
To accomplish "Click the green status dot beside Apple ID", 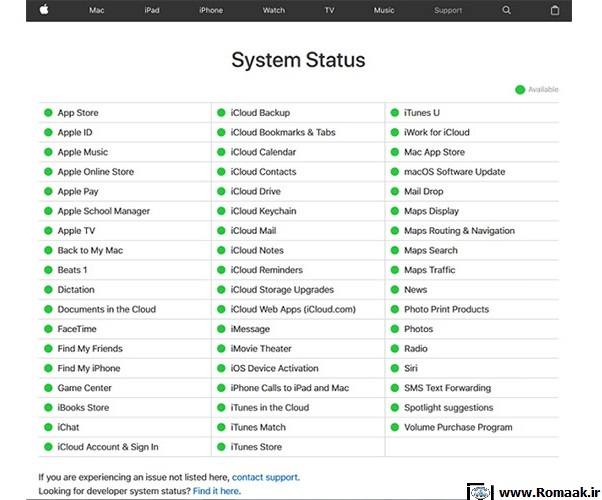I will tap(48, 132).
